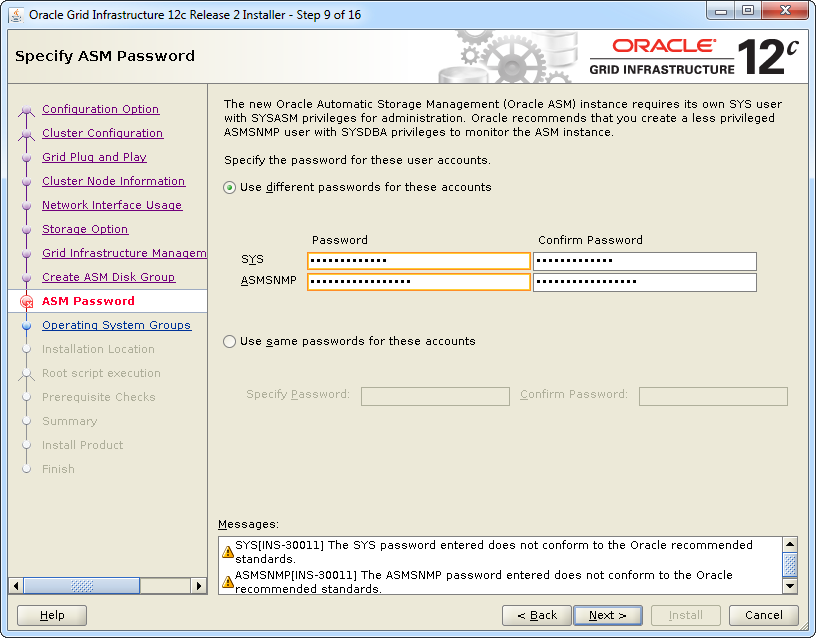The width and height of the screenshot is (816, 638).
Task: Click the Operating System Groups step node
Action: [27, 326]
